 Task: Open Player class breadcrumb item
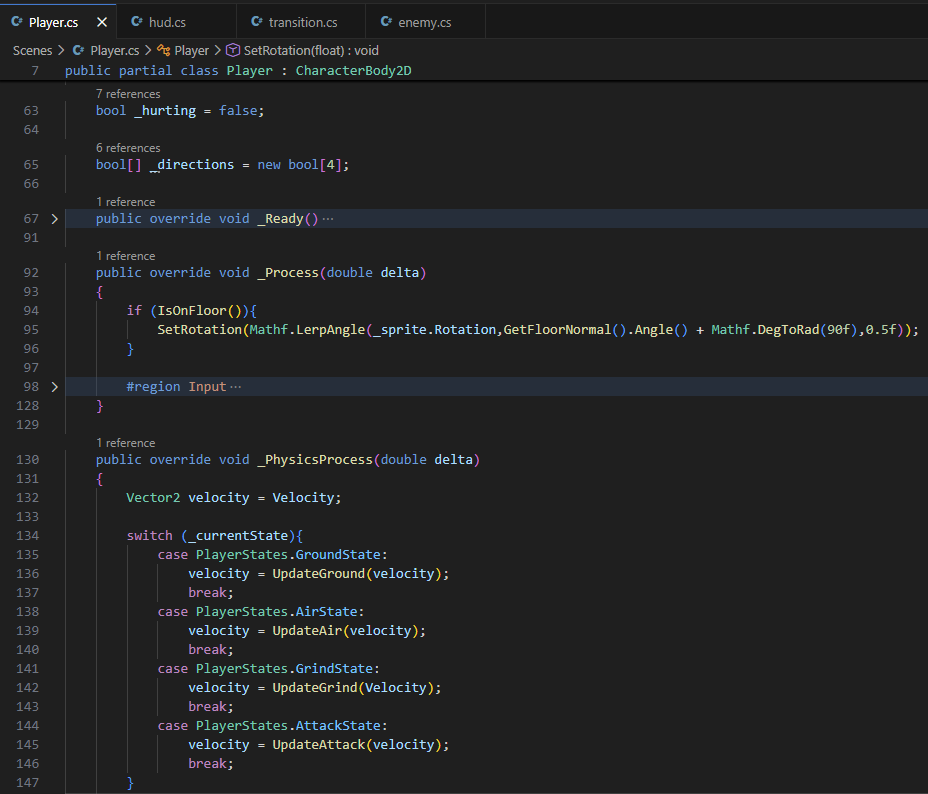tap(191, 50)
